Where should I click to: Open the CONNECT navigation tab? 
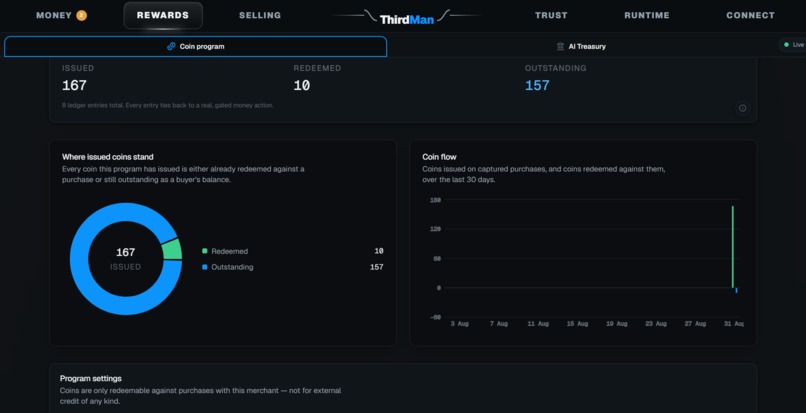(750, 15)
